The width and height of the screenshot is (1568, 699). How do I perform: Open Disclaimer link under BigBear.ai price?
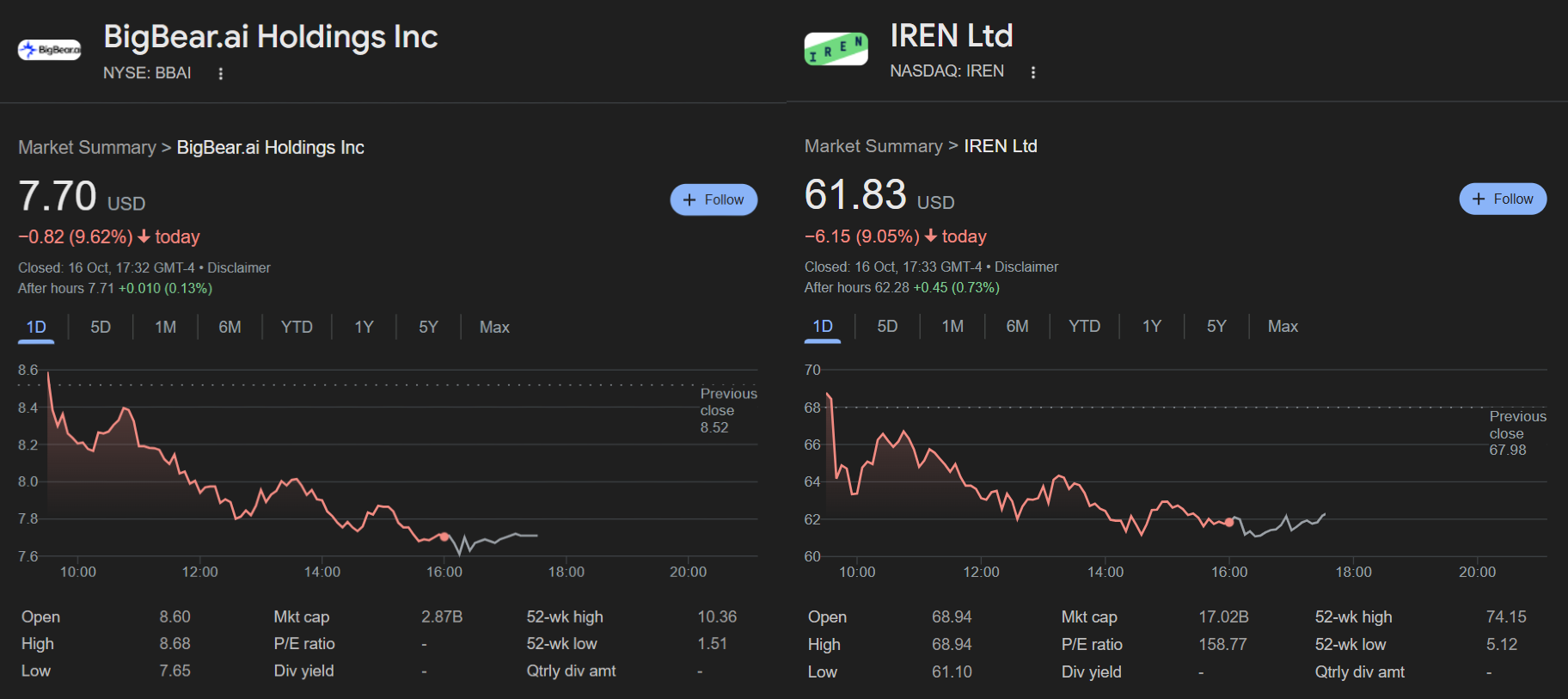[239, 268]
